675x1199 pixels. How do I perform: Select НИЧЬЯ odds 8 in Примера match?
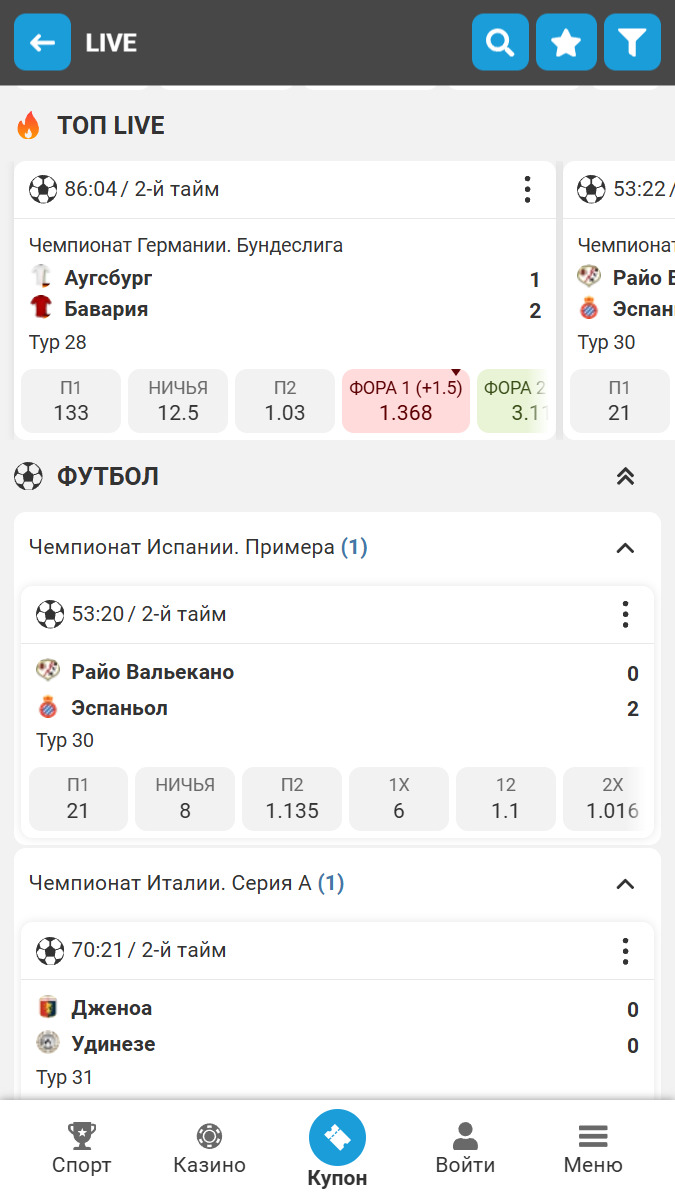[185, 798]
